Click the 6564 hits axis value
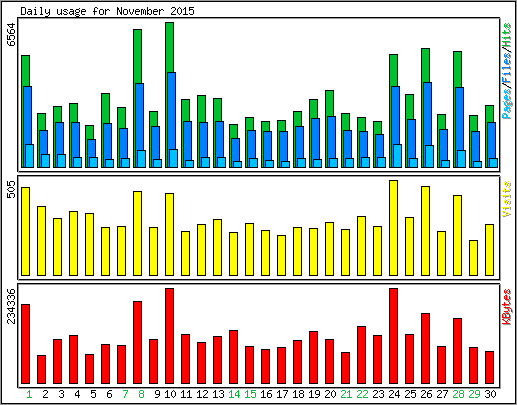The image size is (517, 405). [x=12, y=34]
